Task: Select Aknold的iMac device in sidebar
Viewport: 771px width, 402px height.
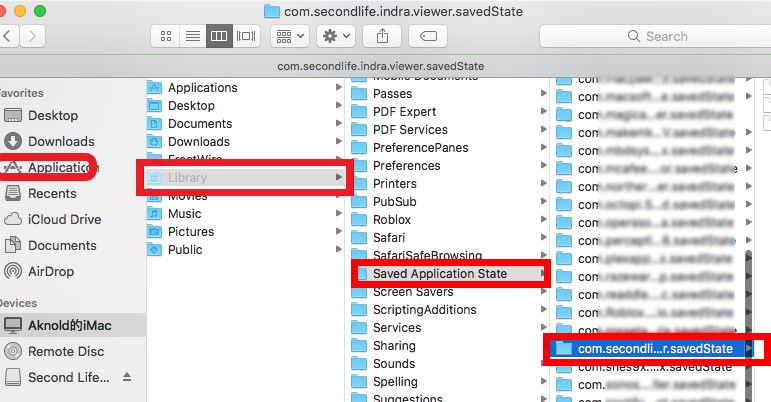Action: tap(73, 325)
